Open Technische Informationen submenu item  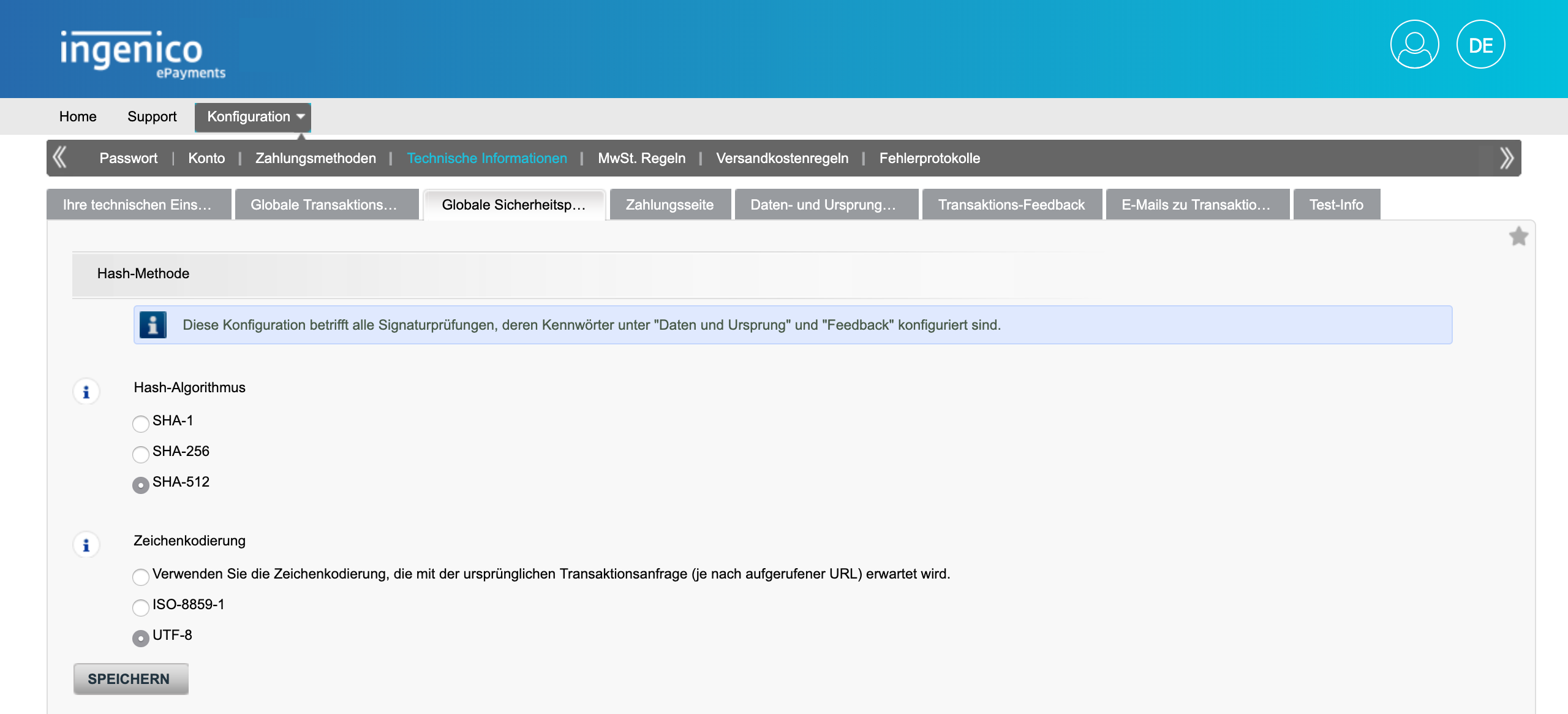coord(487,158)
